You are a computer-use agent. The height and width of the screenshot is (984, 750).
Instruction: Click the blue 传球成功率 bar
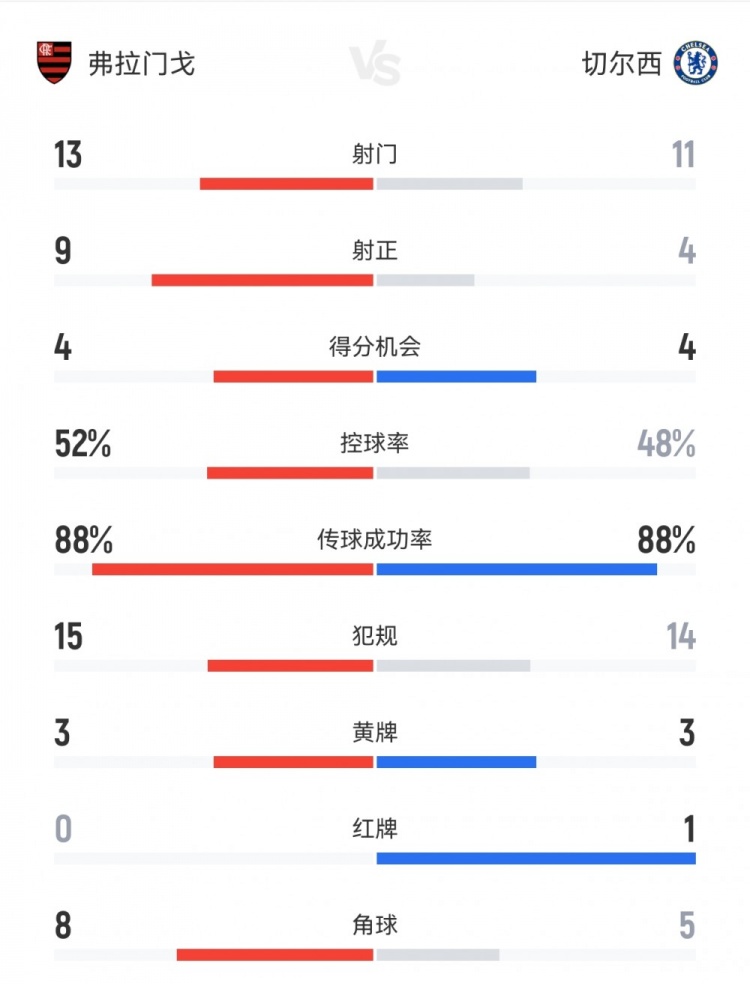pyautogui.click(x=516, y=570)
